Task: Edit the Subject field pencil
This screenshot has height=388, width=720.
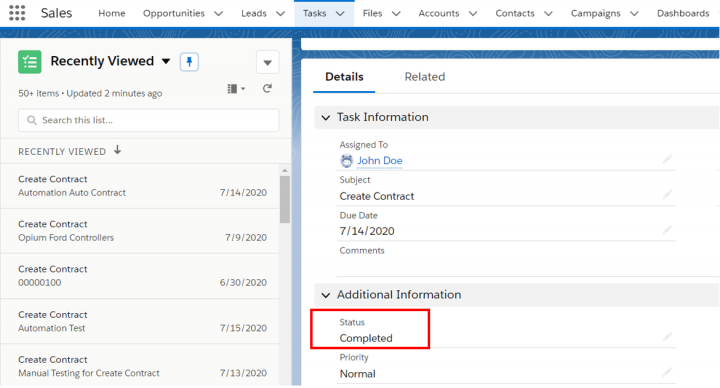Action: (667, 195)
